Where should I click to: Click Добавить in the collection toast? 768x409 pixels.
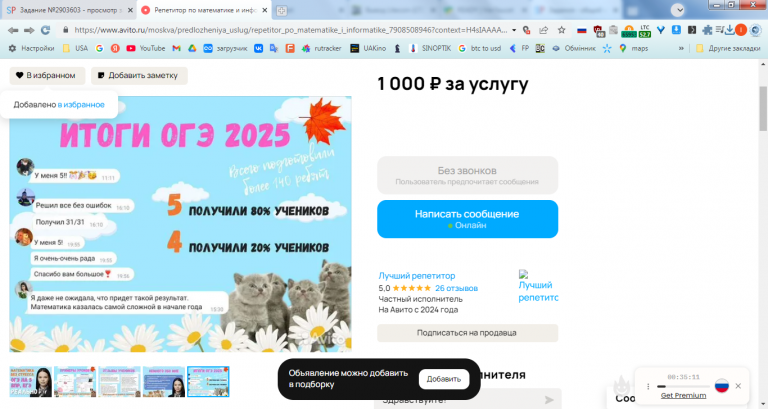(x=444, y=379)
